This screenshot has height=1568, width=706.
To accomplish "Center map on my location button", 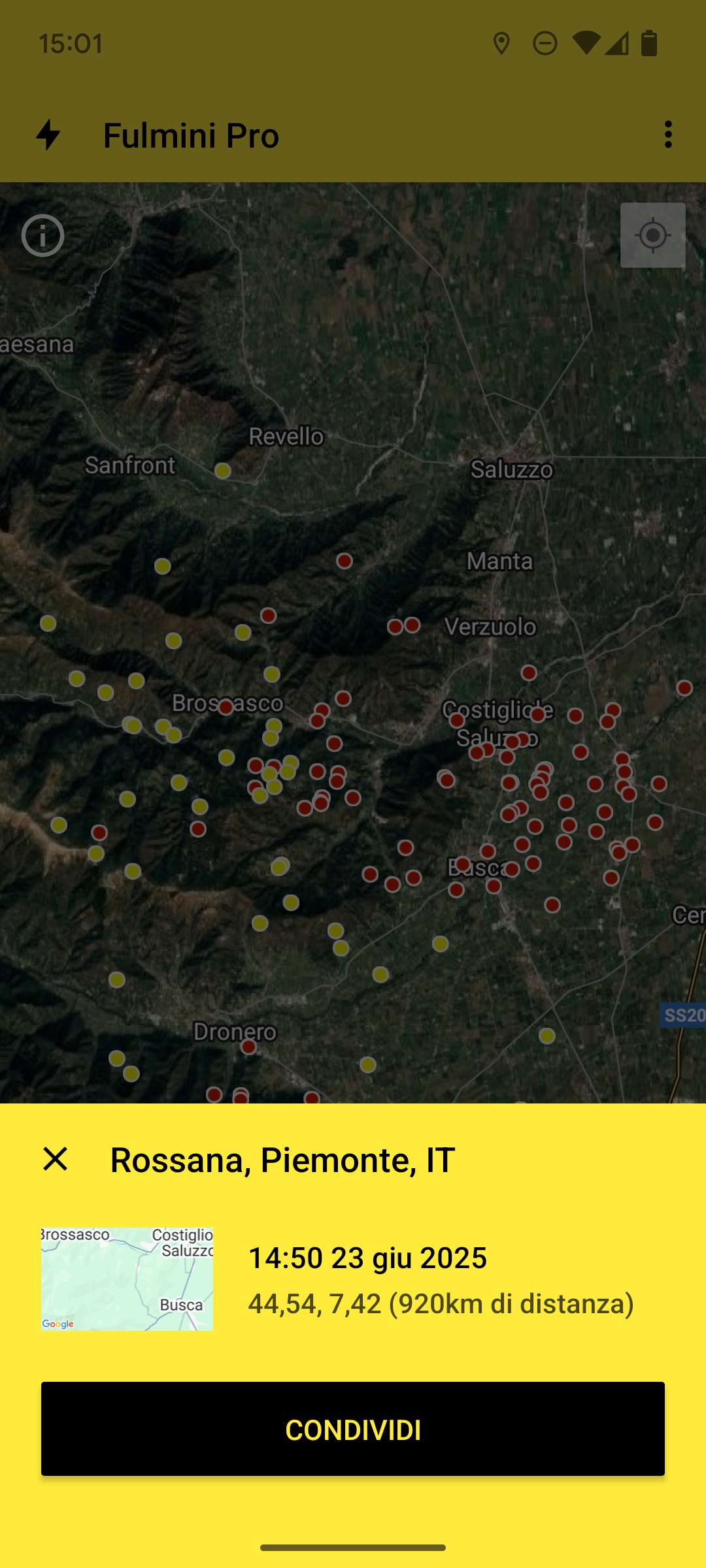I will (652, 235).
